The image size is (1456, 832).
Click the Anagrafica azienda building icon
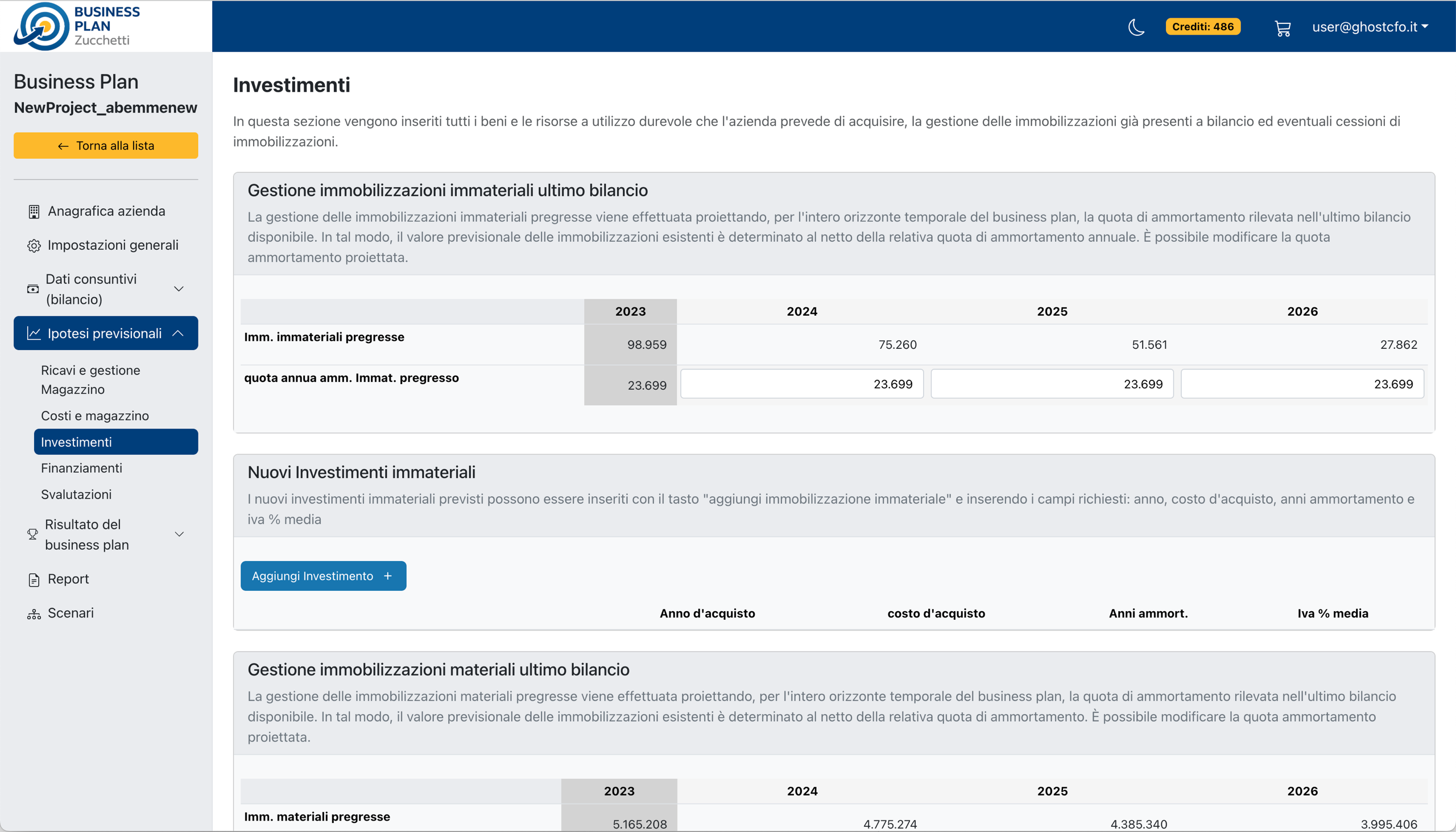tap(34, 212)
